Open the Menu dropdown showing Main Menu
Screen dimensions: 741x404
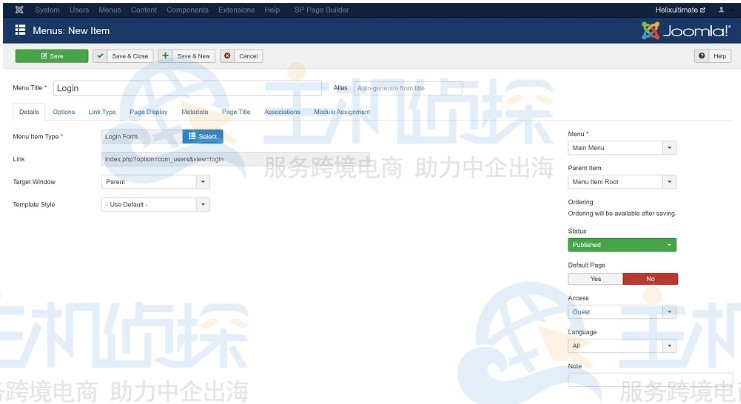pos(622,148)
